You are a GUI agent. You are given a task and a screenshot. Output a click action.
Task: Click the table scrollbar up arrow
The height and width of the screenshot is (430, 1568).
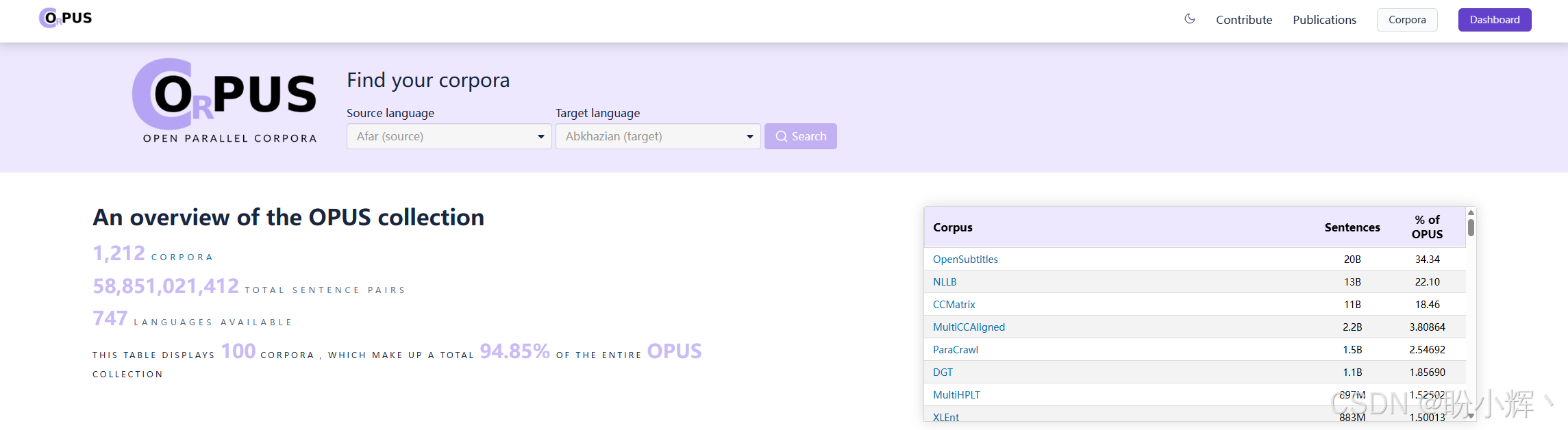pos(1471,212)
